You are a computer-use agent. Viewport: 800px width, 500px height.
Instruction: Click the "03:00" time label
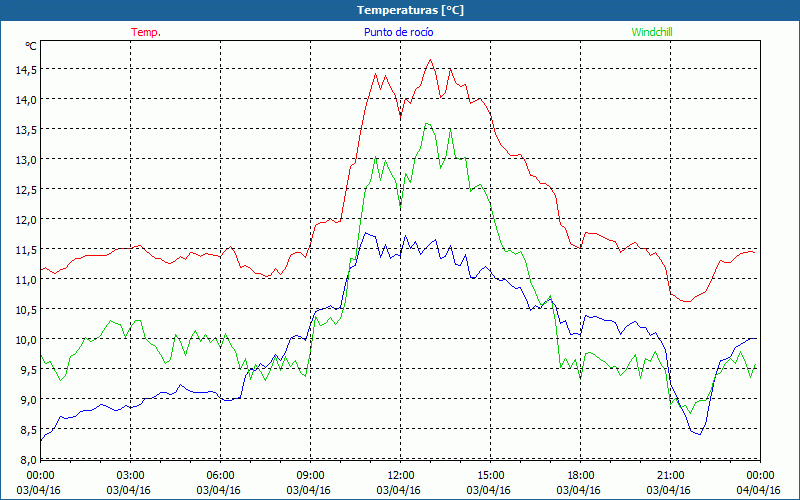(x=131, y=476)
